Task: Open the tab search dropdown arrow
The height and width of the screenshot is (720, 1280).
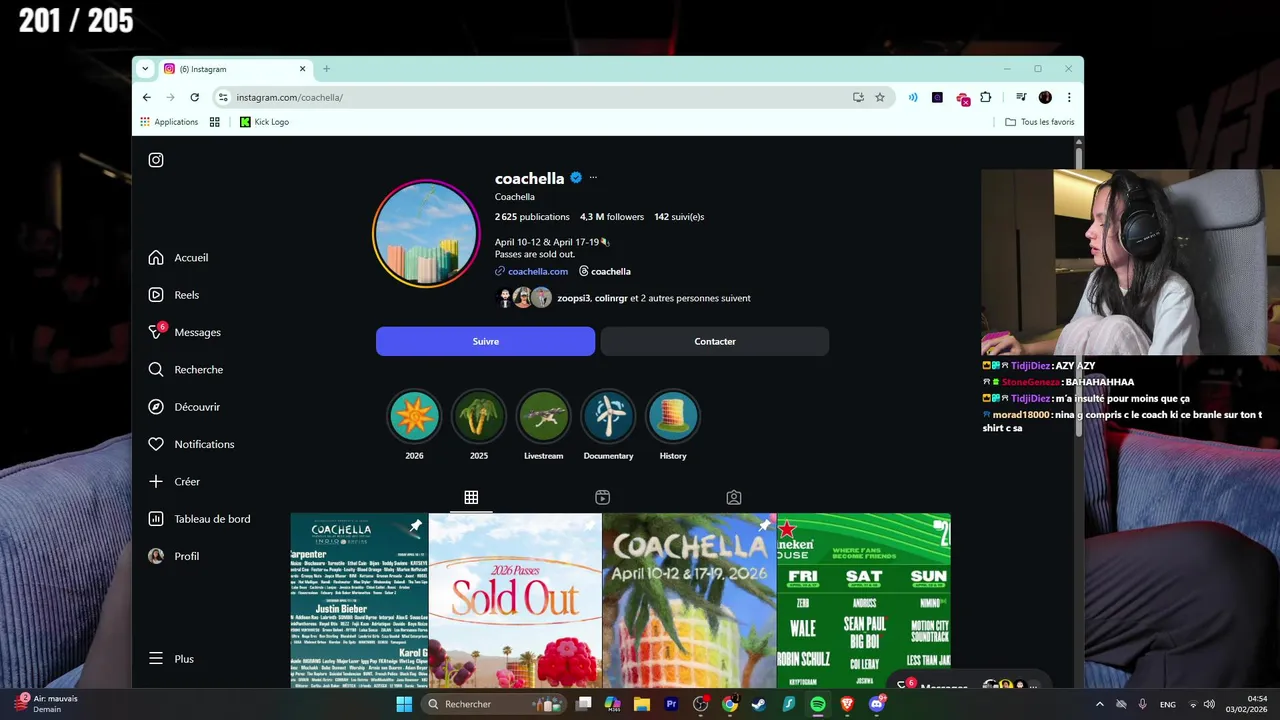Action: (x=145, y=69)
